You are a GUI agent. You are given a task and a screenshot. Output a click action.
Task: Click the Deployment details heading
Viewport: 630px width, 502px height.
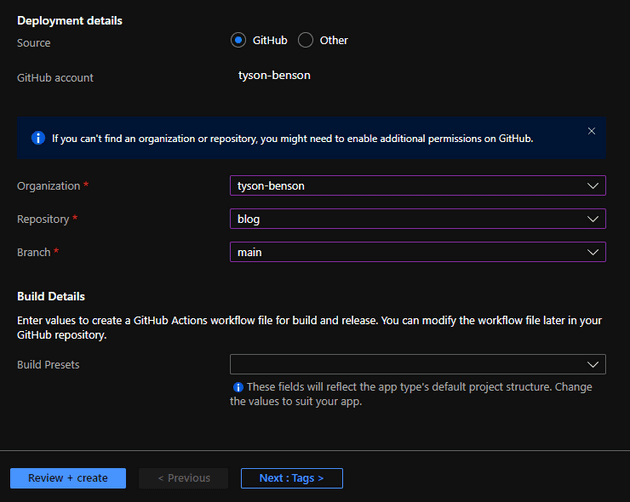click(x=70, y=21)
